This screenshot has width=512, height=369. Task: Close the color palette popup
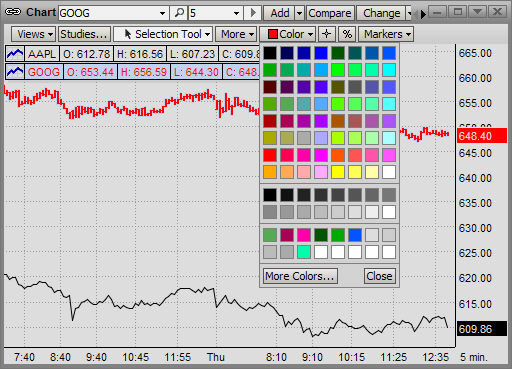(x=379, y=276)
